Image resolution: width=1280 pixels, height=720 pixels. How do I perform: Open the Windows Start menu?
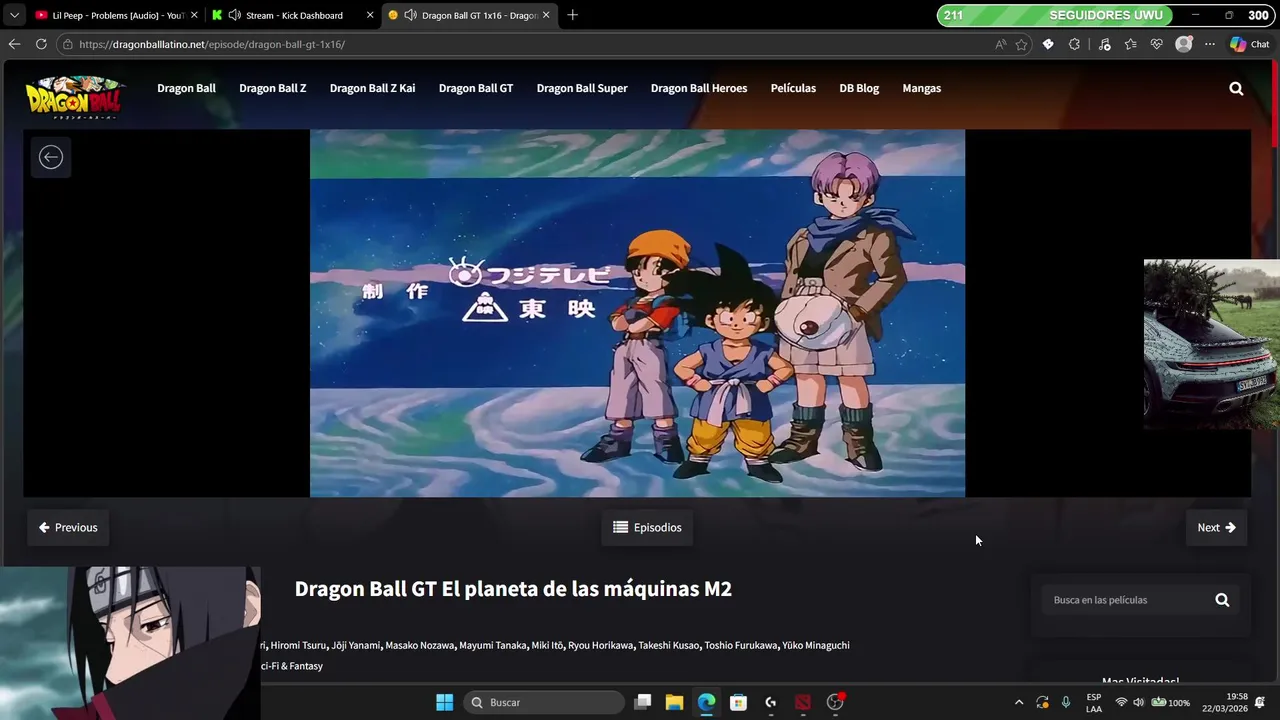[445, 702]
